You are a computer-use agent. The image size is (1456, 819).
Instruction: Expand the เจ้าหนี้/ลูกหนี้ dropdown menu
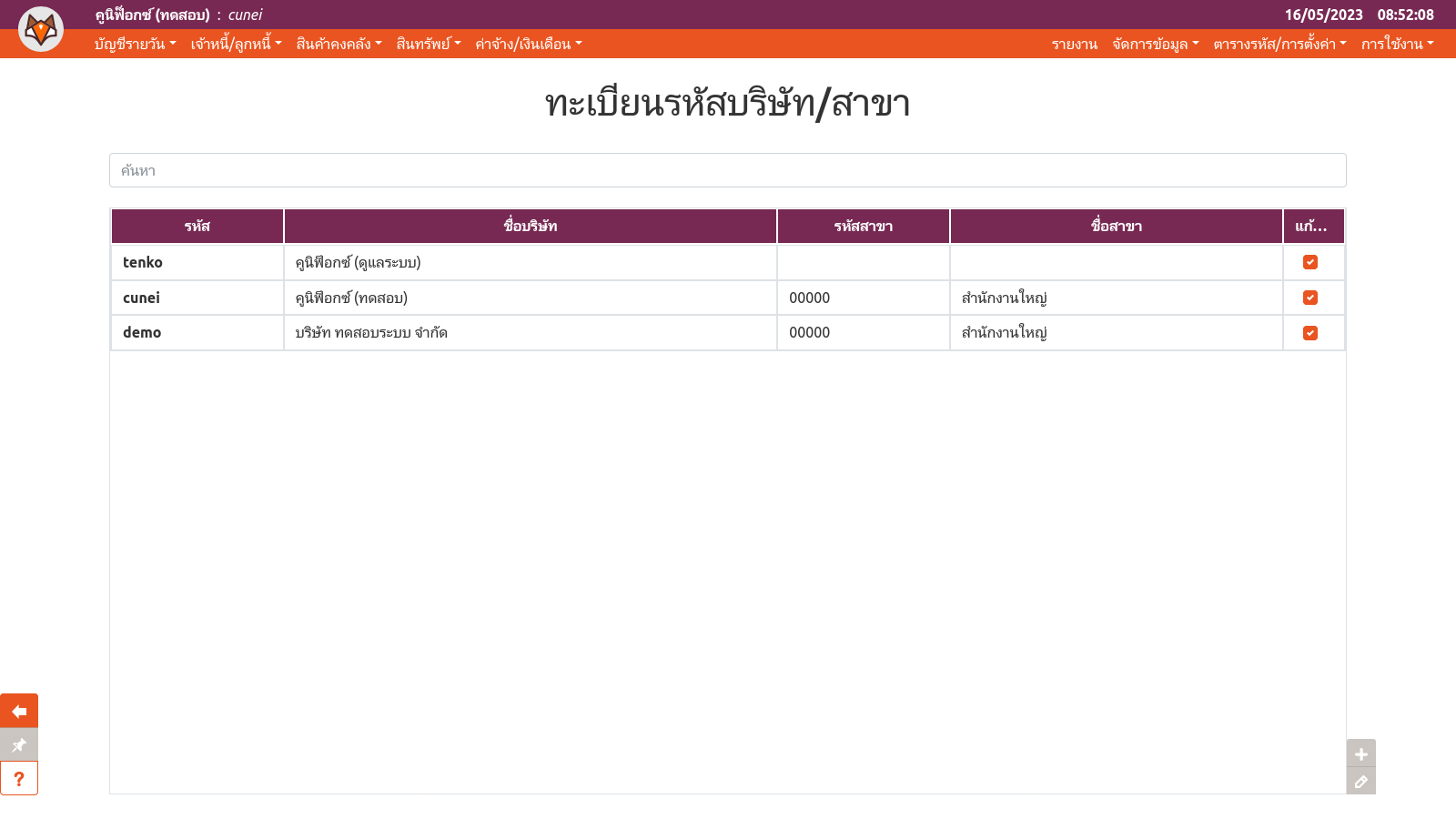tap(236, 44)
